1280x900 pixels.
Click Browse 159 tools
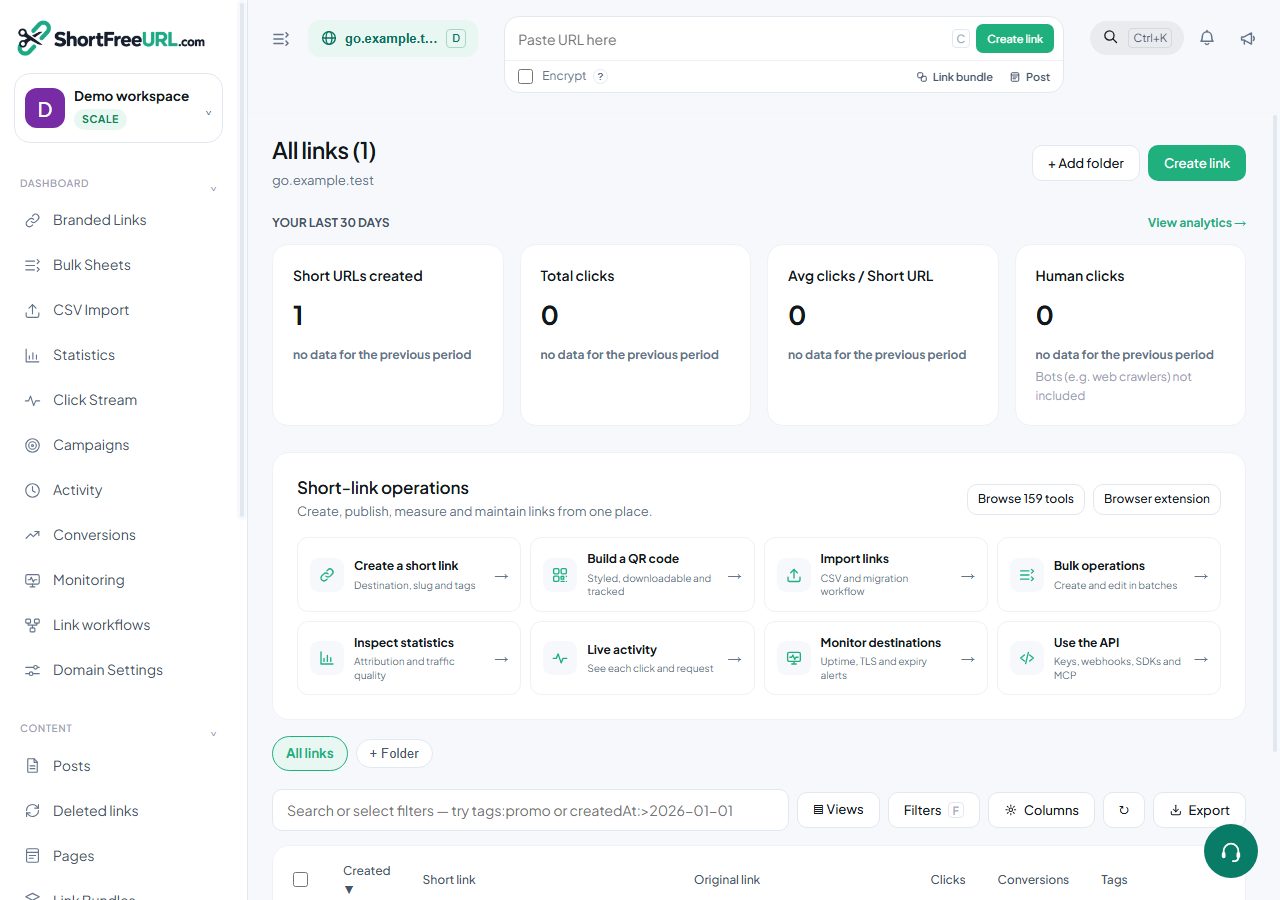point(1026,499)
